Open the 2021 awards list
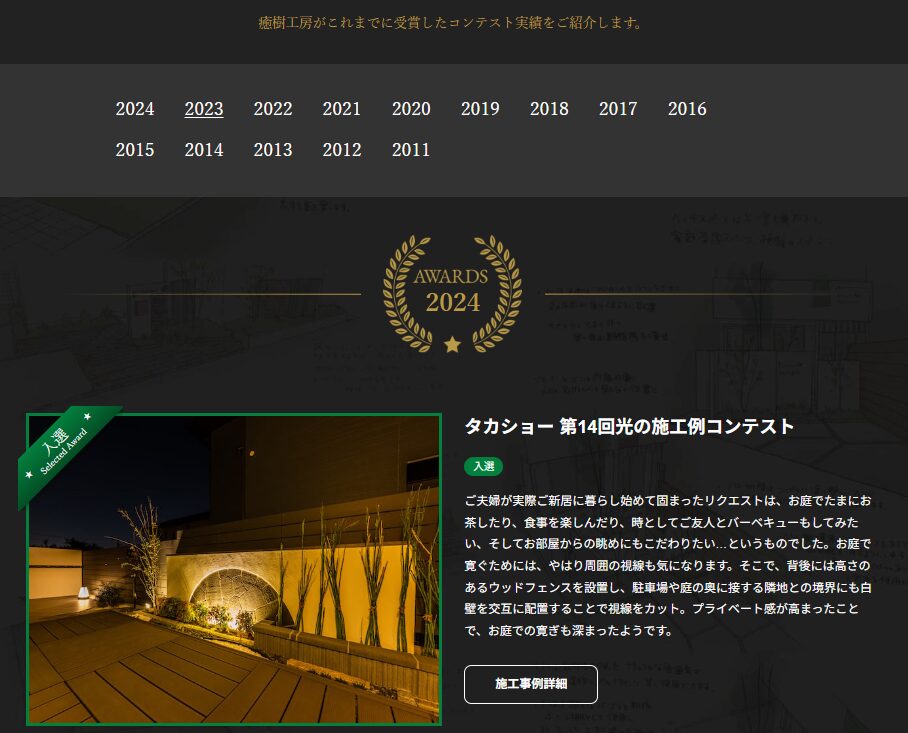This screenshot has height=733, width=908. point(342,109)
